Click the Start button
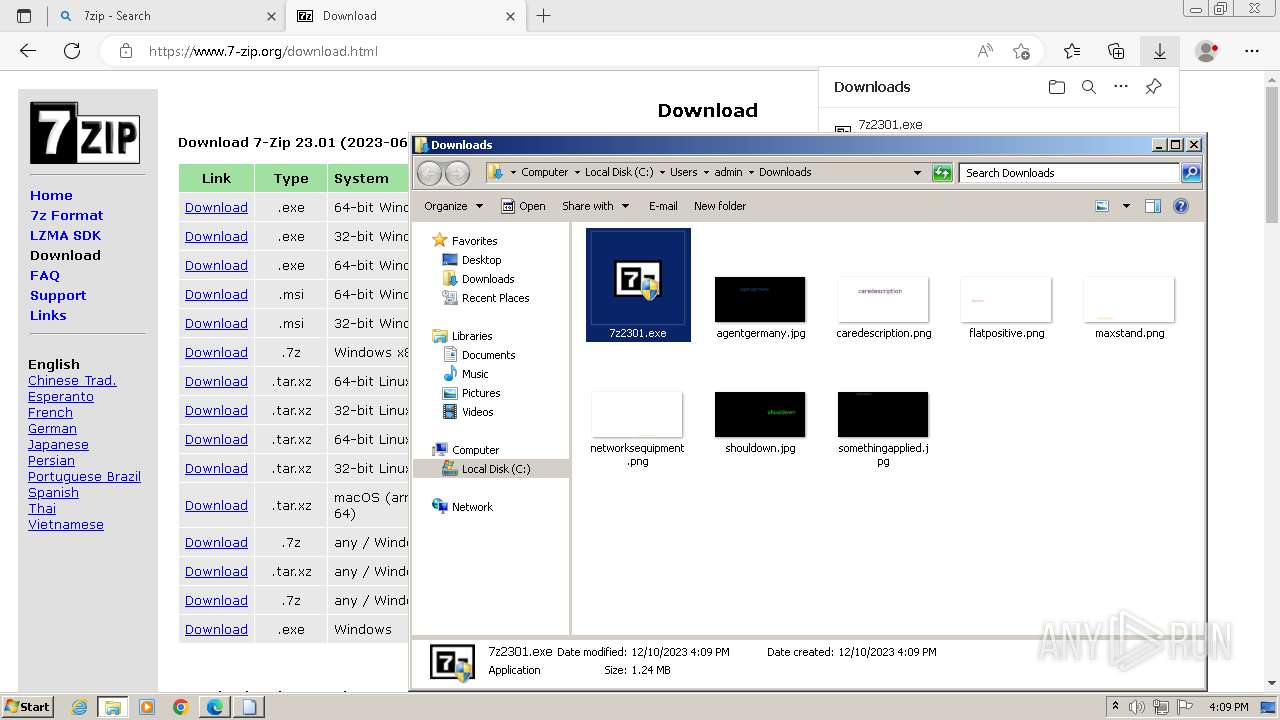 click(27, 707)
